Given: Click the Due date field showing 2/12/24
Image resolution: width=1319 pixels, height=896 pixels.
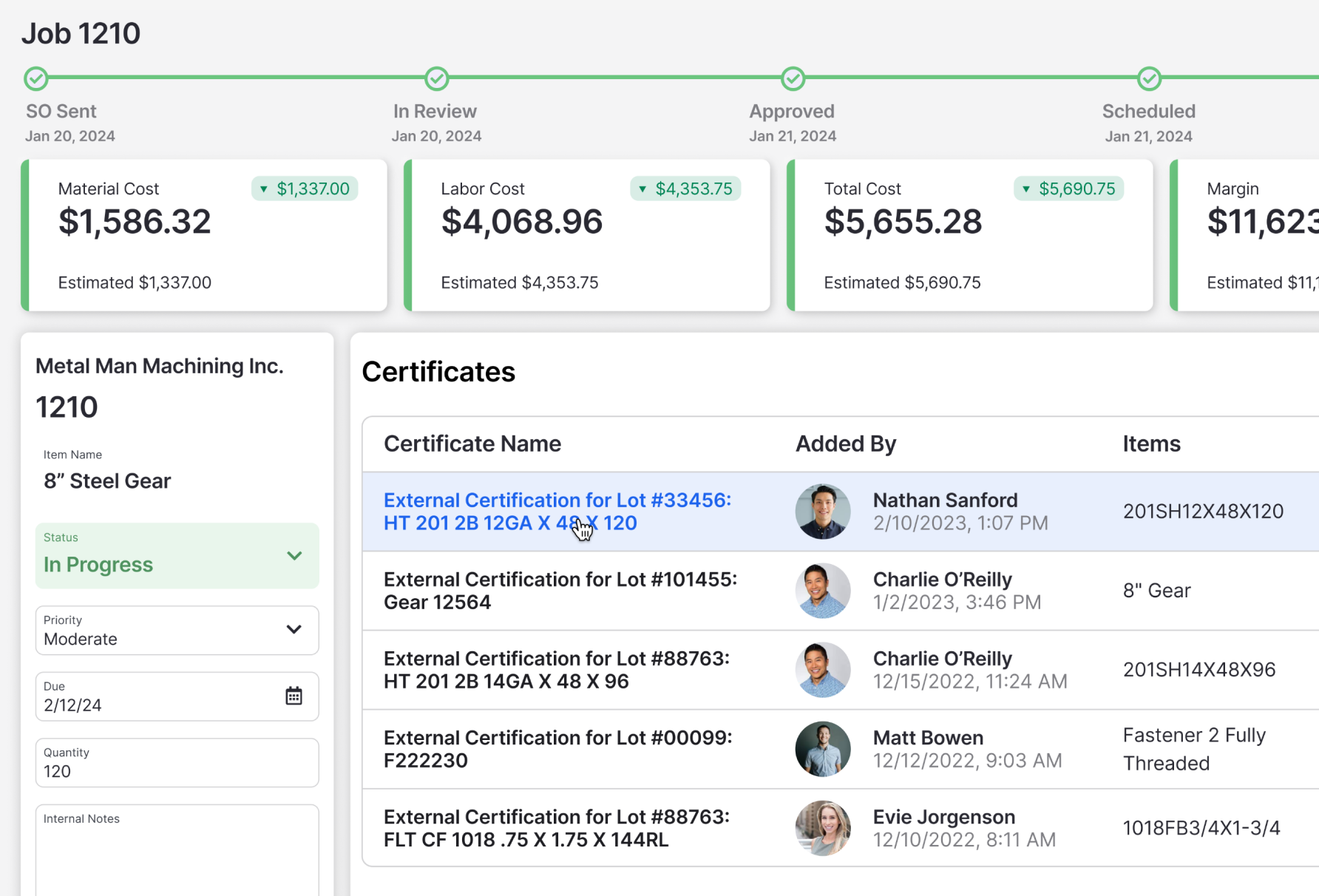Looking at the screenshot, I should 177,696.
